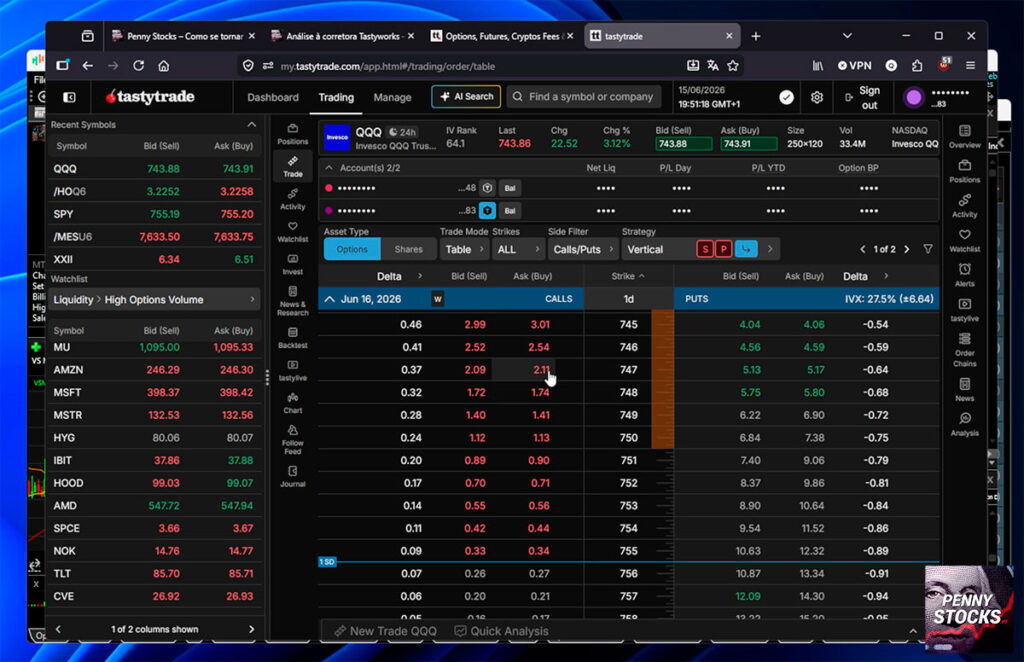Open News in right sidebar
Image resolution: width=1024 pixels, height=662 pixels.
point(965,390)
